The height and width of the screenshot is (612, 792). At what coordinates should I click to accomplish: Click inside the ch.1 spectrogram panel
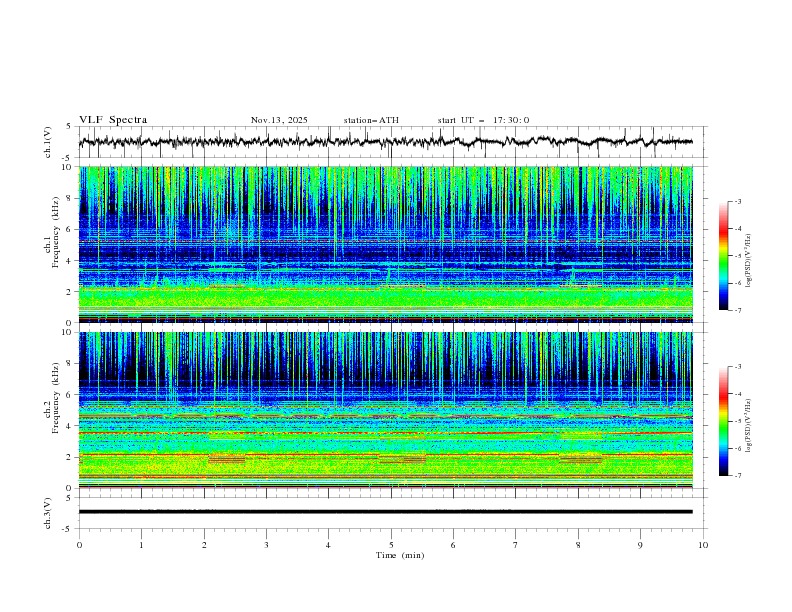click(385, 244)
